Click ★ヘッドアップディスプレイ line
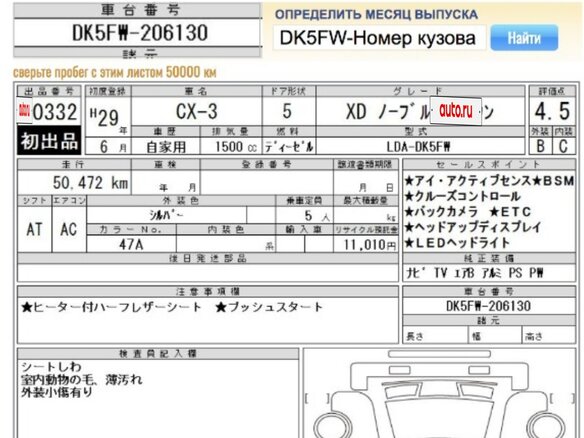The image size is (584, 438). (x=473, y=227)
